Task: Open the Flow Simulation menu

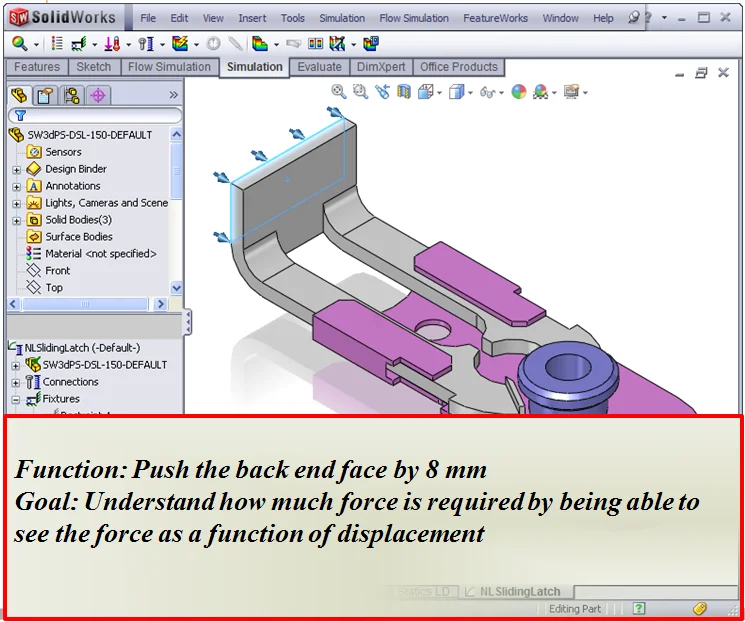Action: [x=413, y=18]
